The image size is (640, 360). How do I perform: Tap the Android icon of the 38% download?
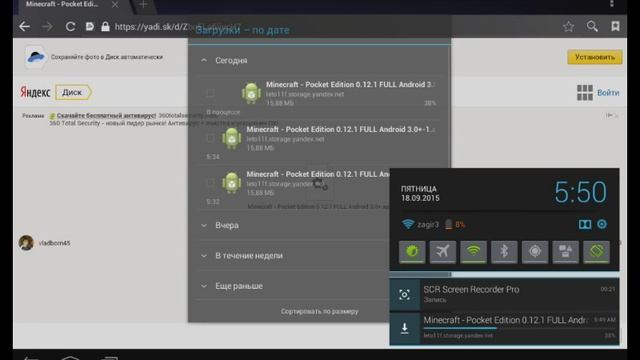251,93
